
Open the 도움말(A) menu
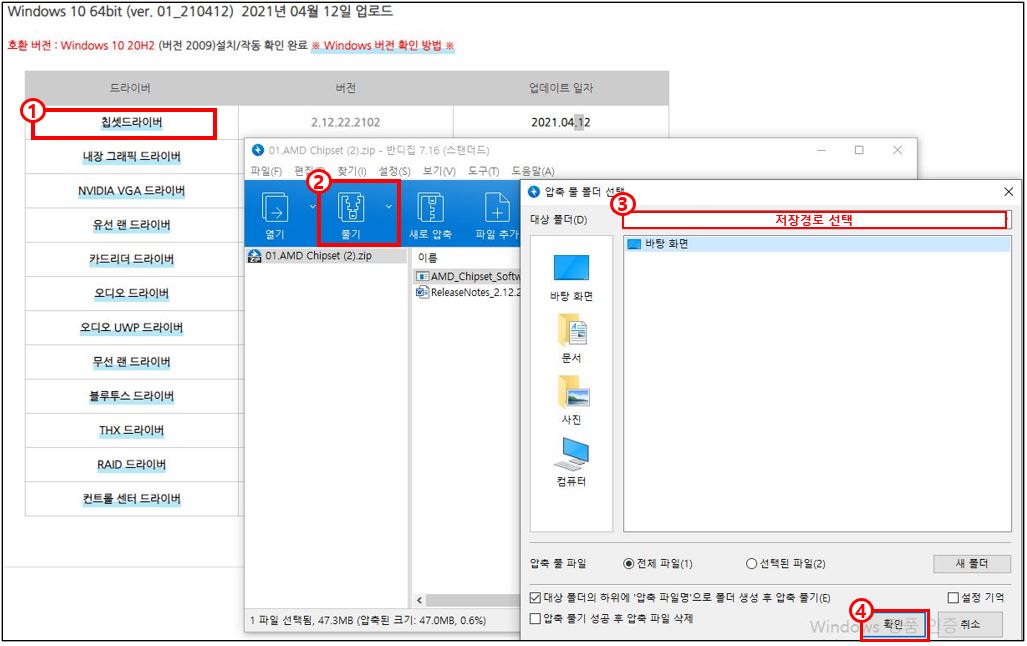[x=532, y=171]
